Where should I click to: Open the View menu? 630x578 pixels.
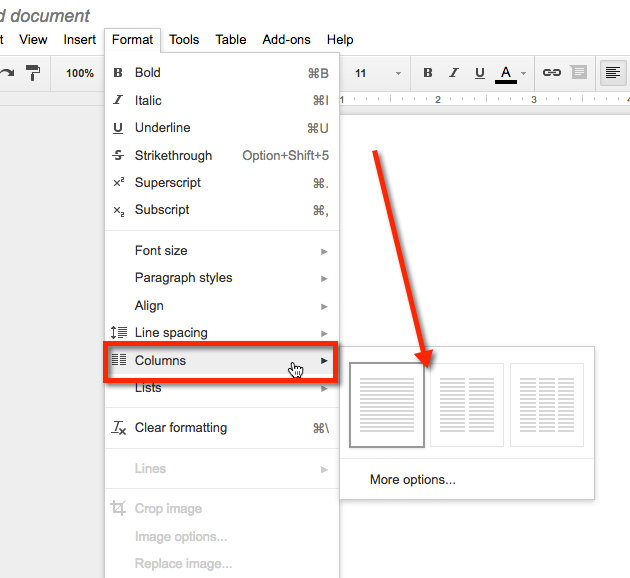click(33, 40)
